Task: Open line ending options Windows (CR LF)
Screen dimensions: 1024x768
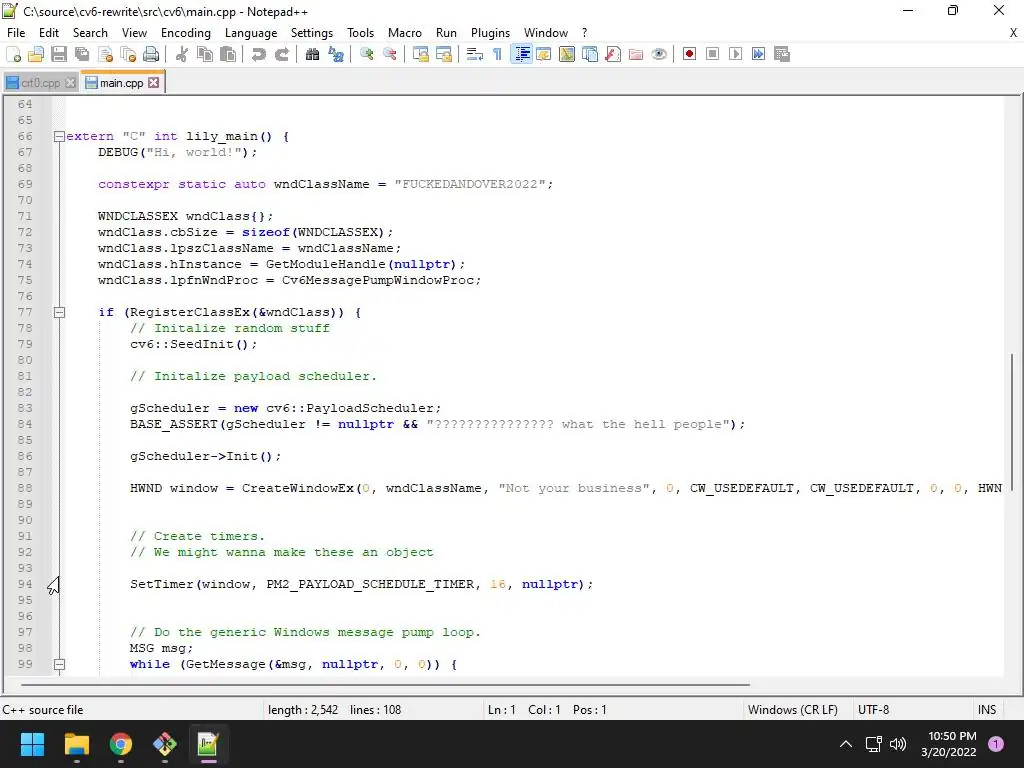Action: coord(793,710)
